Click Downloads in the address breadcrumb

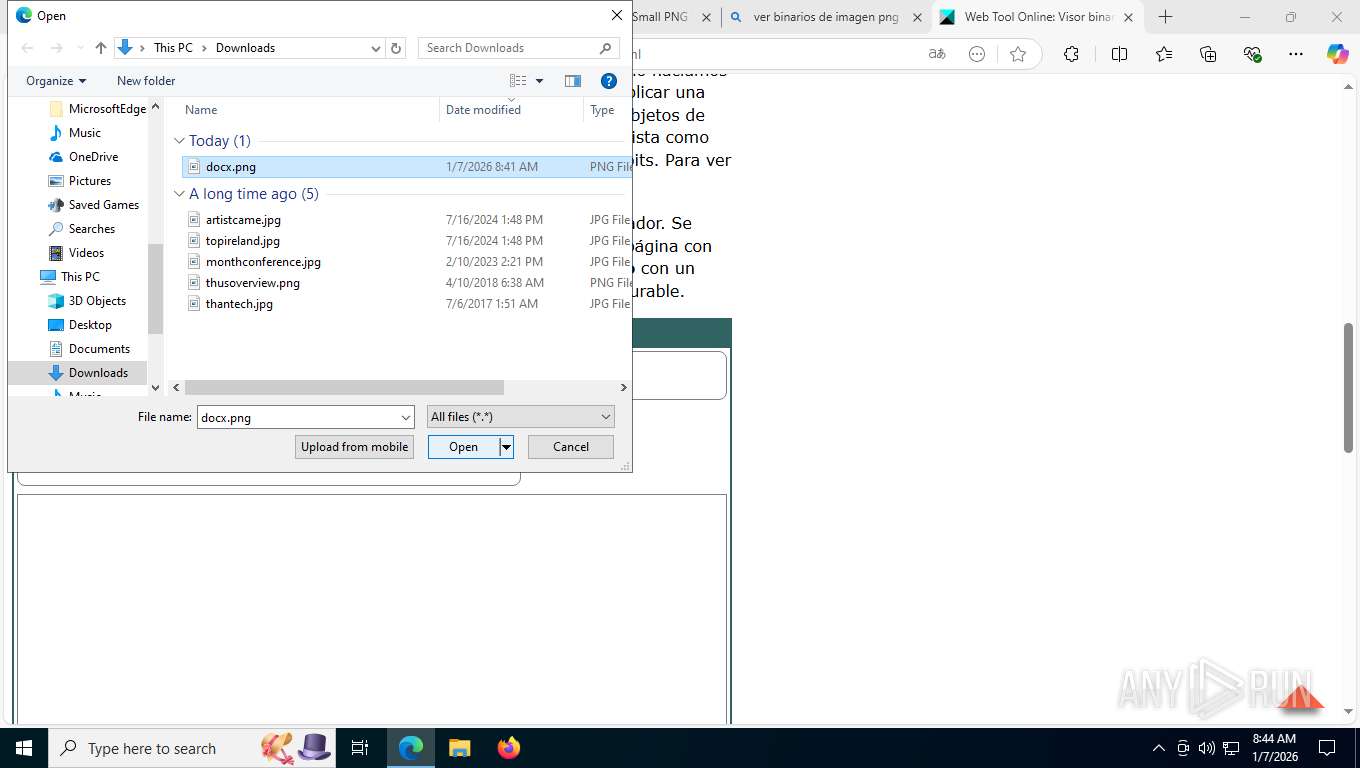245,48
